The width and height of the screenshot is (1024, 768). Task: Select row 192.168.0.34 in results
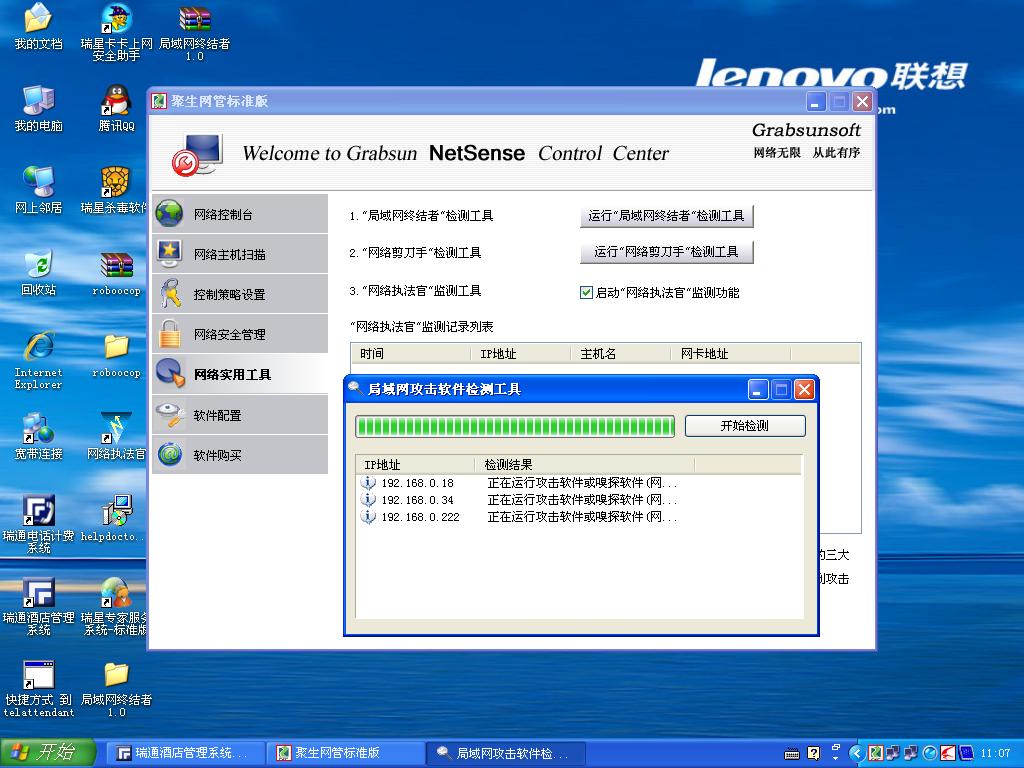519,500
